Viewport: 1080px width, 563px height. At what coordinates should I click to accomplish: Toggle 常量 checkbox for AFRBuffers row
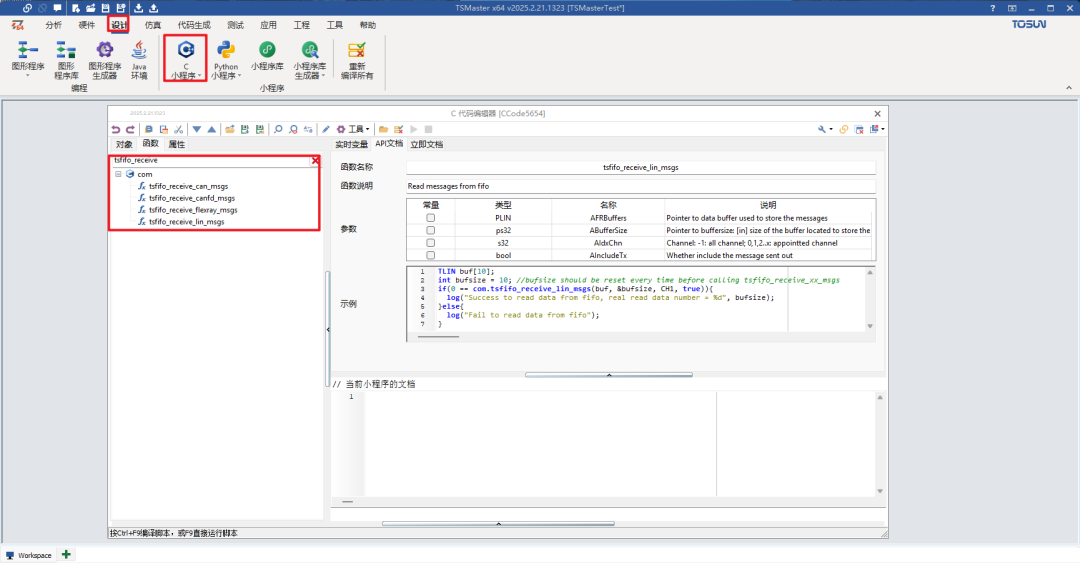[430, 218]
